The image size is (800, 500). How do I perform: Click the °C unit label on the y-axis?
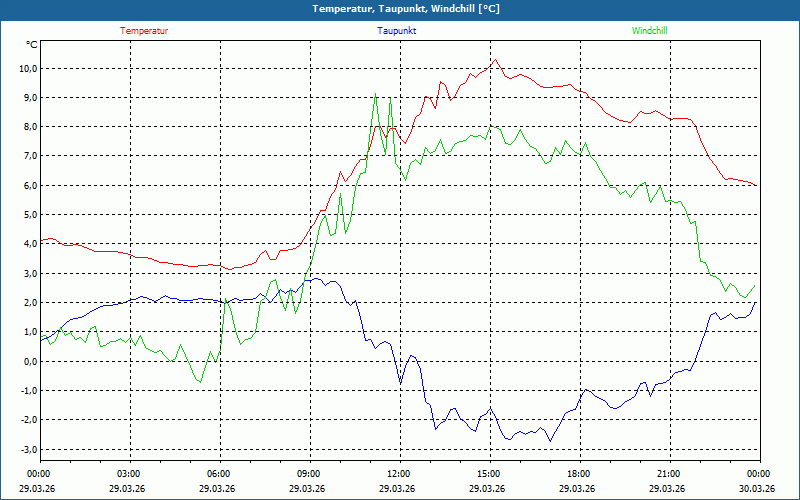point(32,45)
